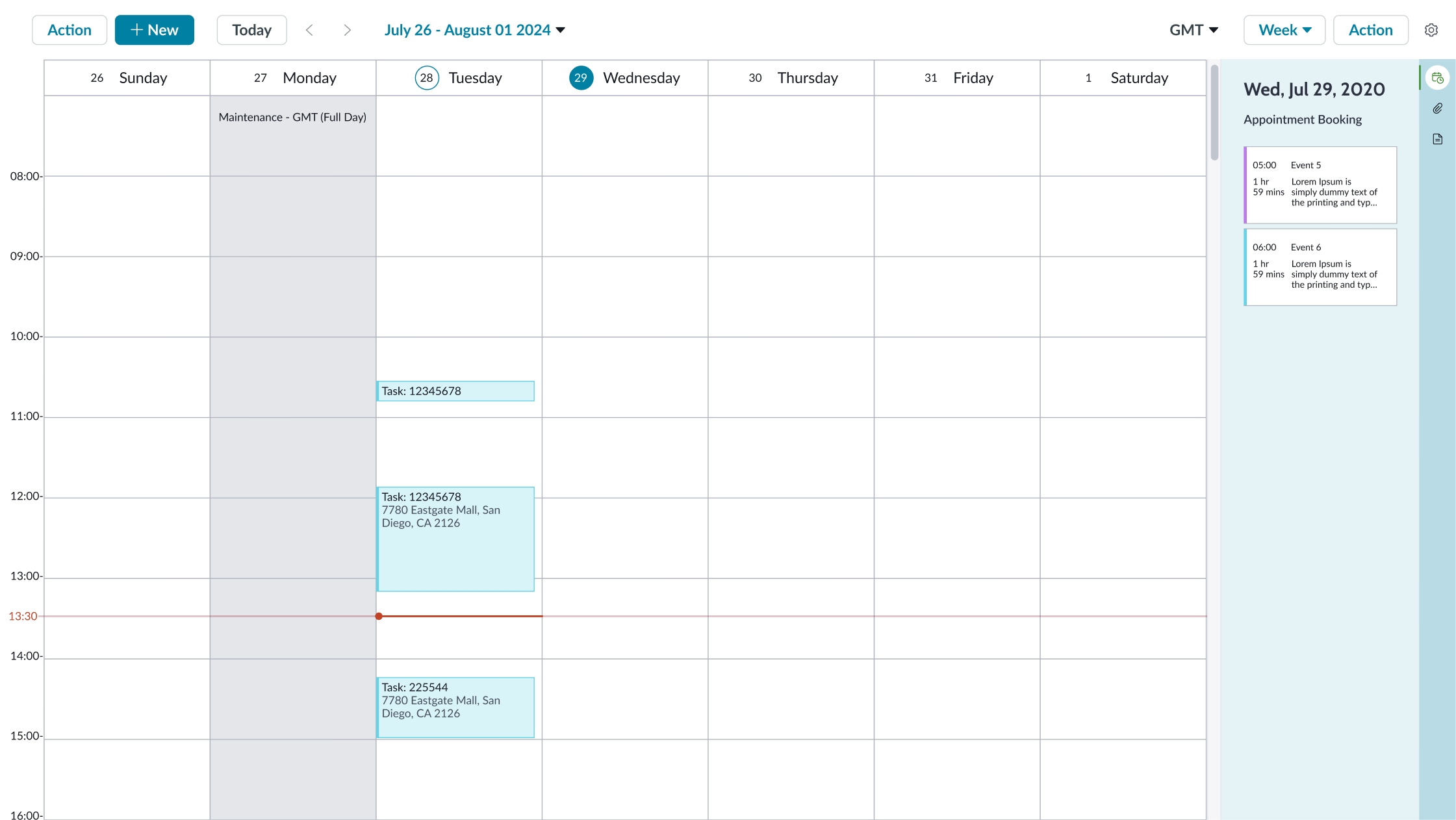Navigate to previous week with left arrow
1456x820 pixels.
[x=310, y=30]
